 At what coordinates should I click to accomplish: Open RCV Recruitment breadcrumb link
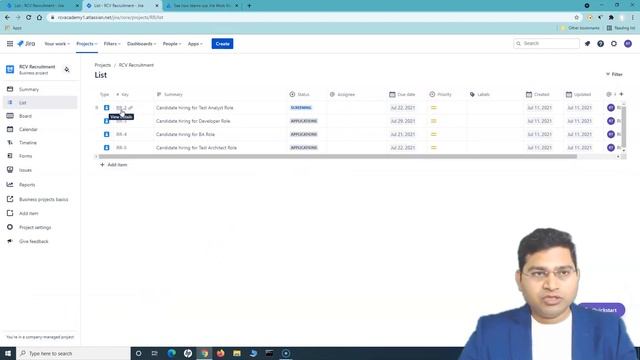pyautogui.click(x=136, y=65)
